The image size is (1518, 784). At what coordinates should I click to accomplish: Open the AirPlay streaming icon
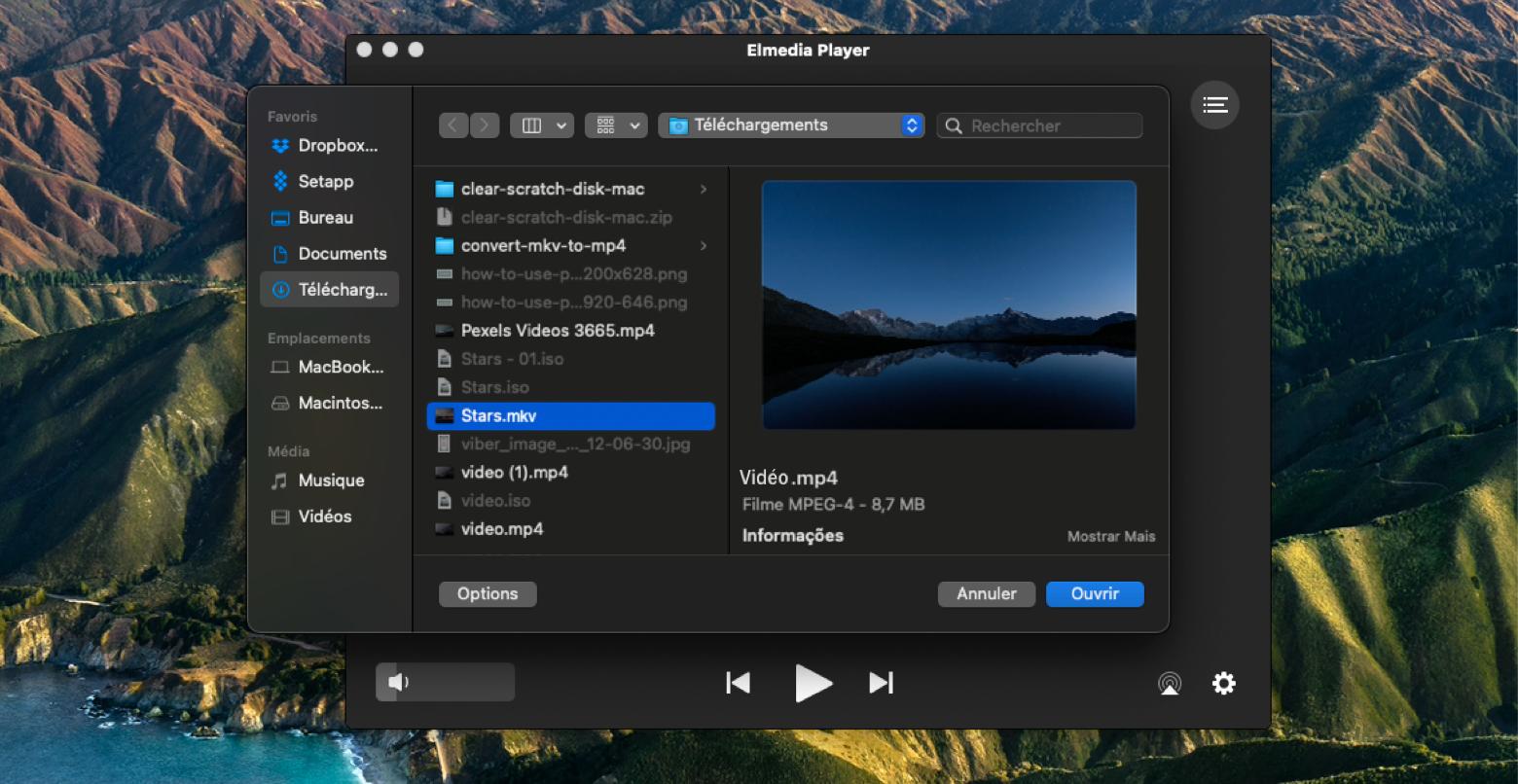click(1170, 683)
